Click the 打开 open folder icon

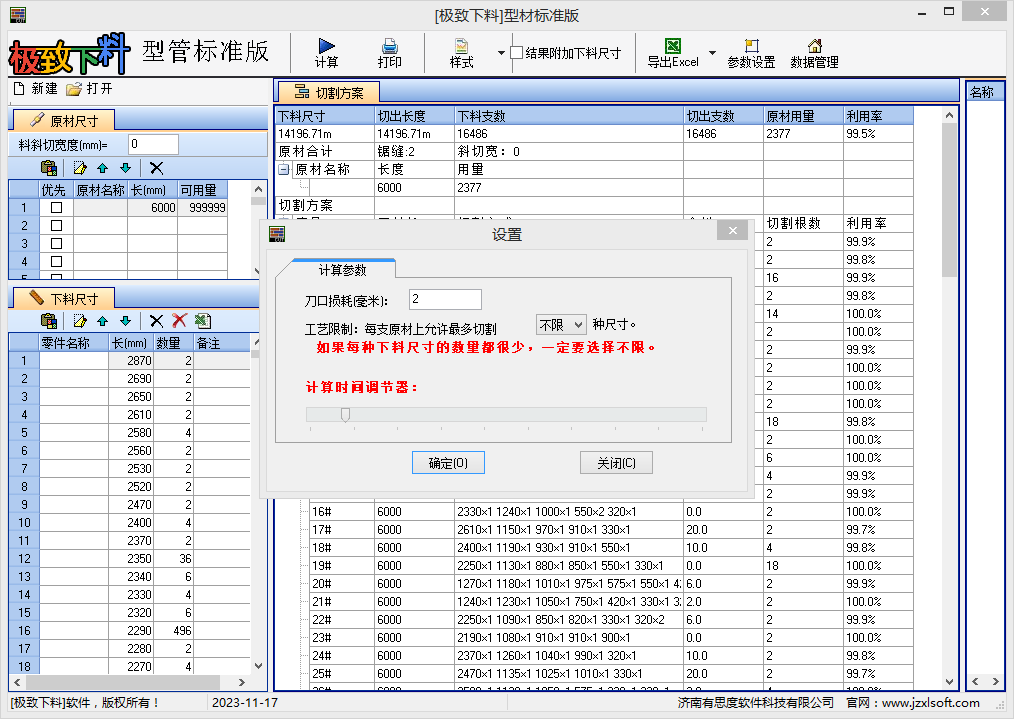[74, 89]
